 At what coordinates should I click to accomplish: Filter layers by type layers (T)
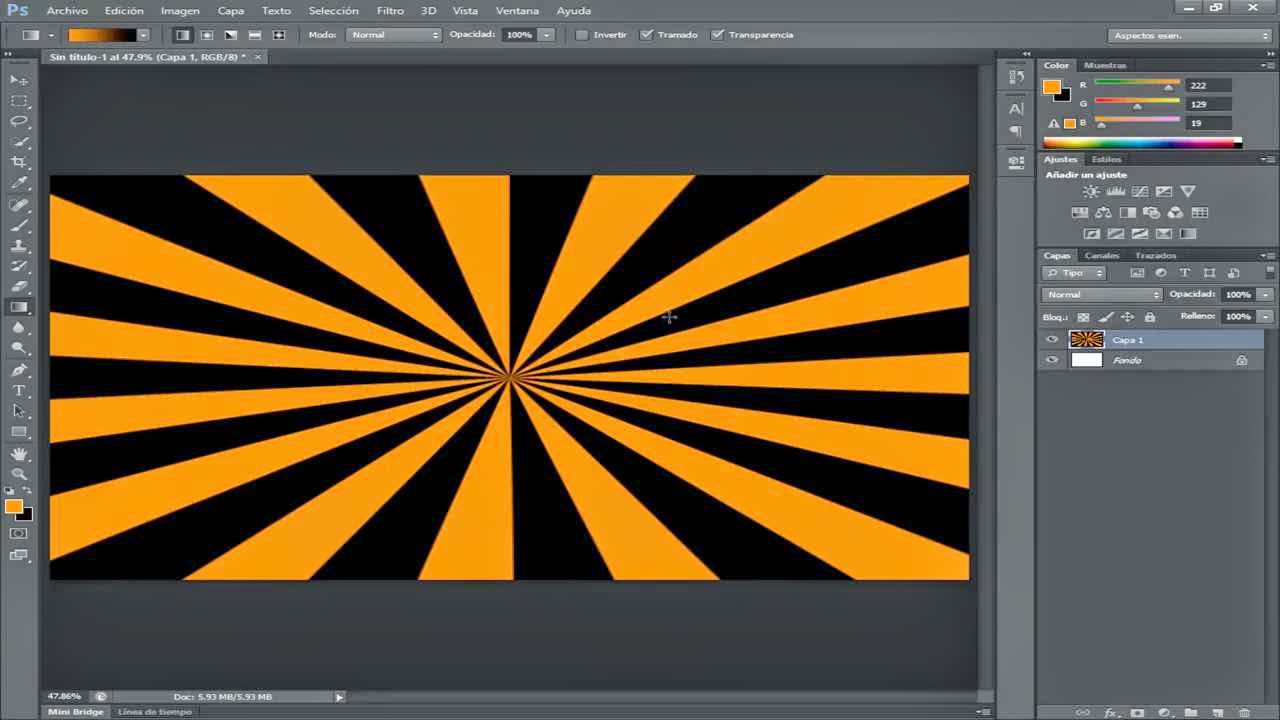tap(1185, 273)
